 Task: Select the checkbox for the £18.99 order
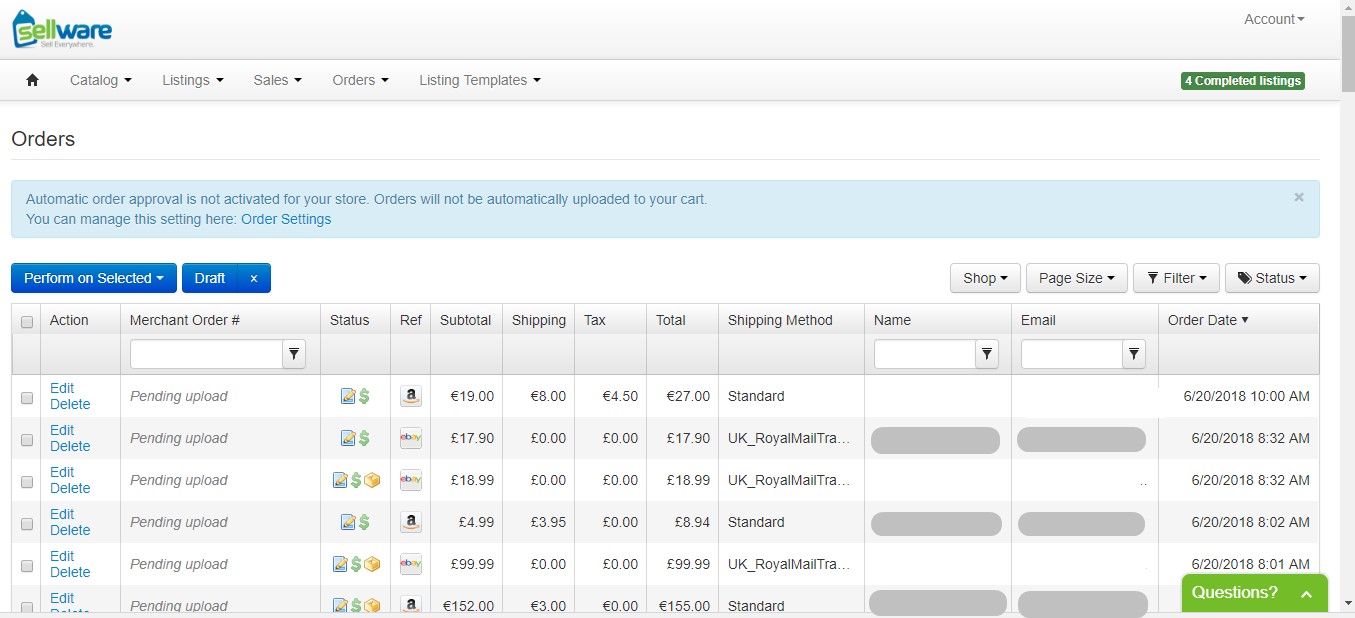[27, 482]
